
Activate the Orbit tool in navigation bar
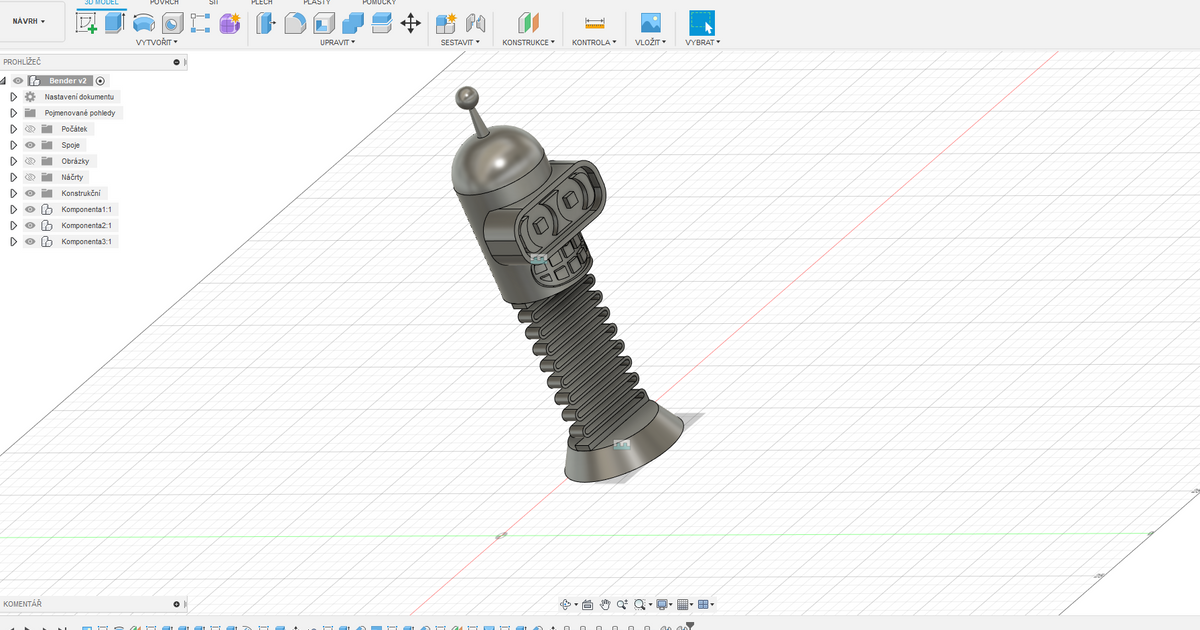pos(566,604)
